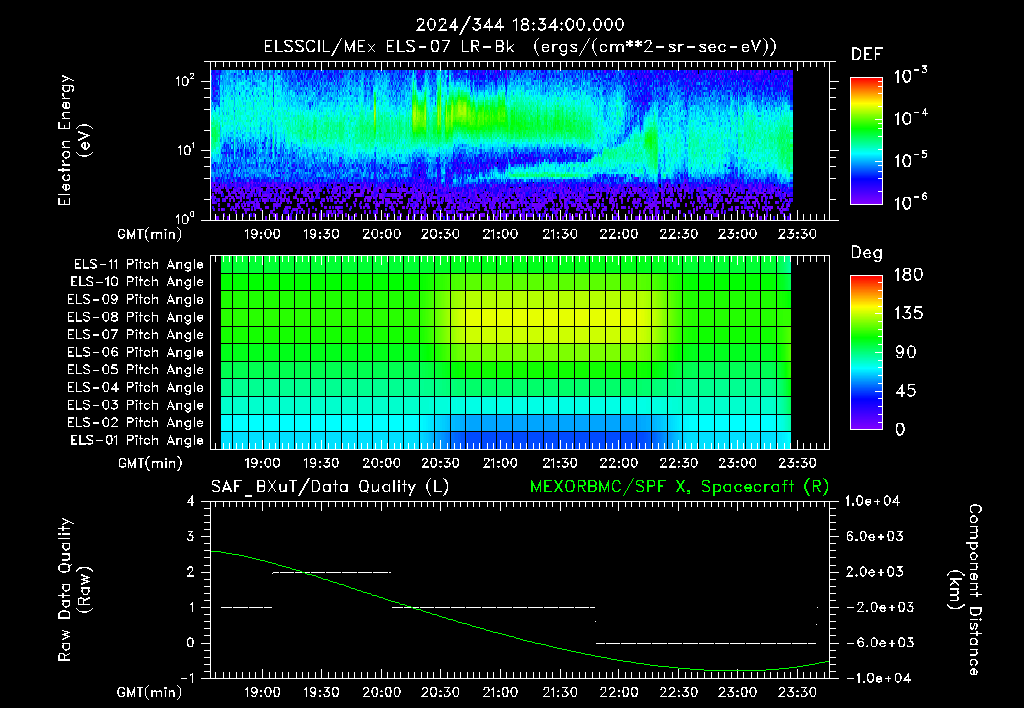Click the 19:30 tick under data quality plot
Image resolution: width=1024 pixels, height=708 pixels.
[x=321, y=692]
